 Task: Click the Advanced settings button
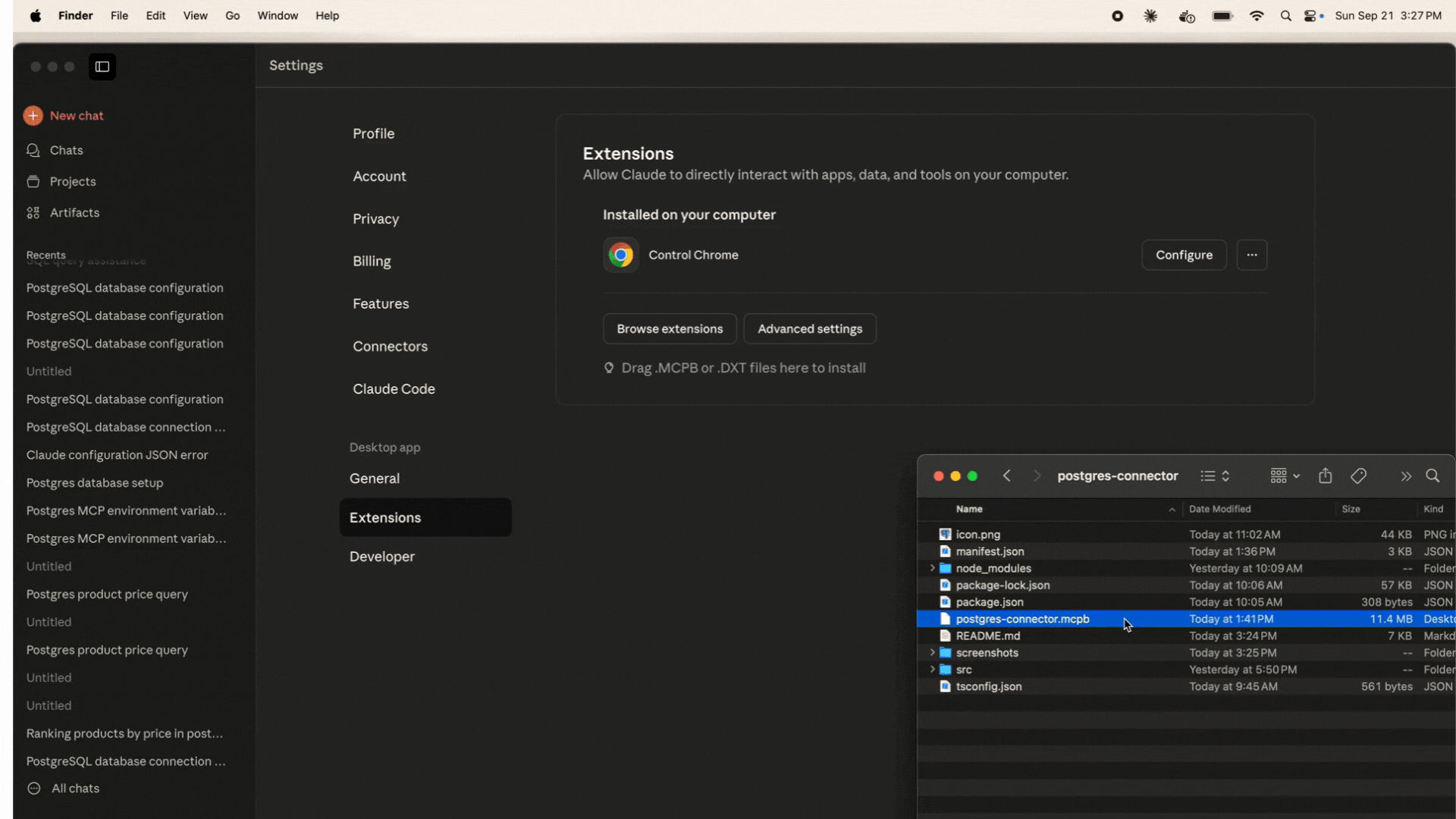click(809, 328)
